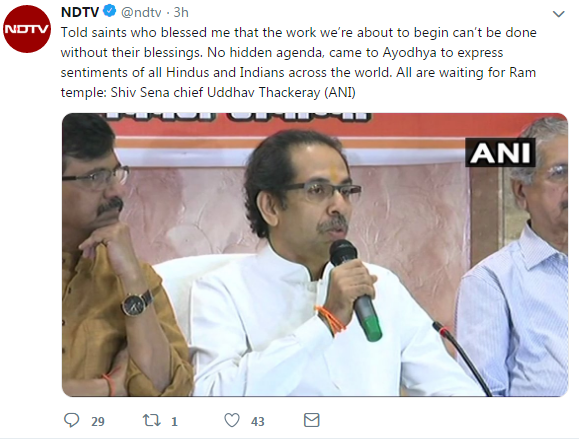The width and height of the screenshot is (579, 445).
Task: Click the reply speech bubble icon
Action: [x=72, y=420]
